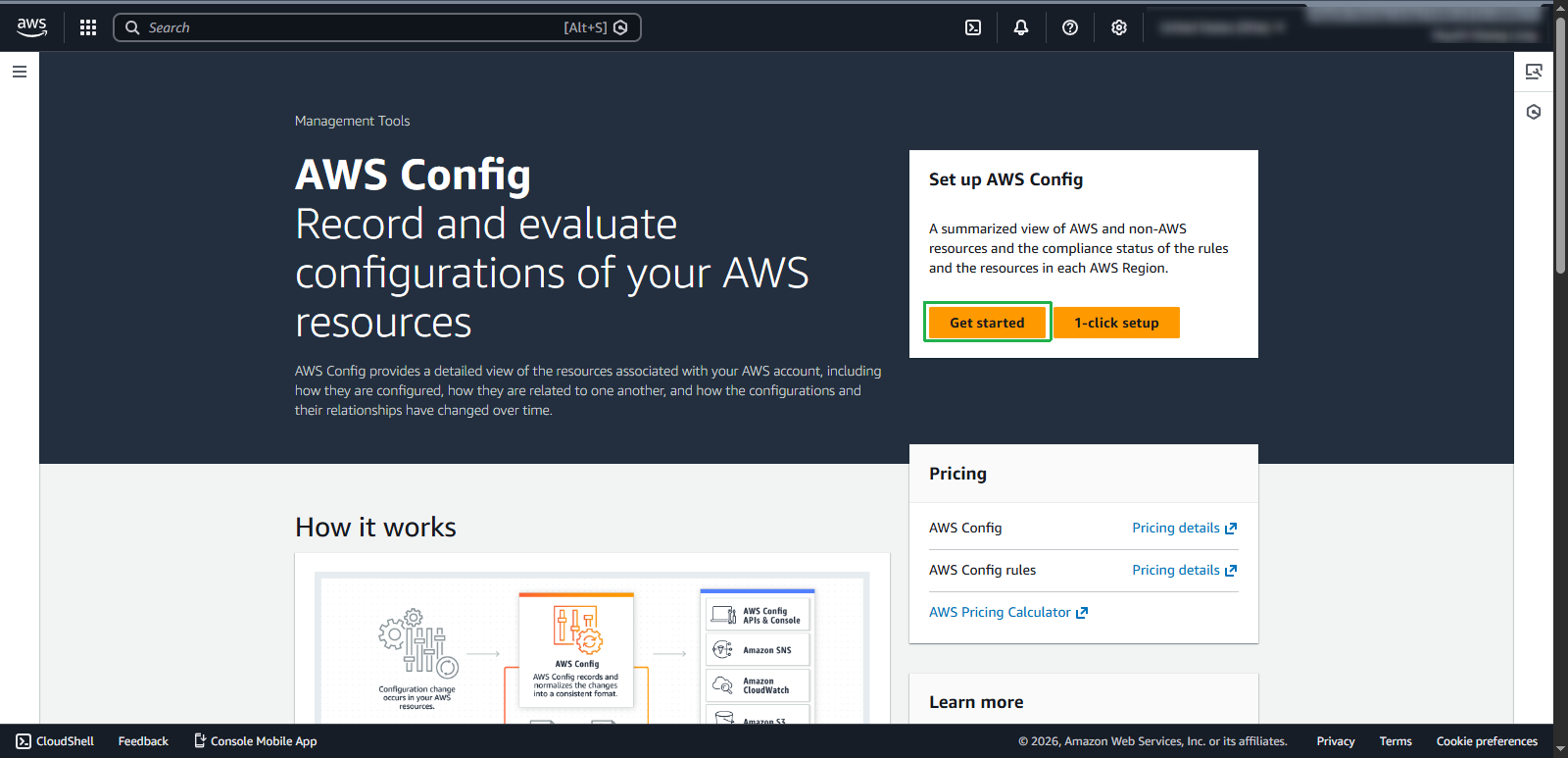The height and width of the screenshot is (758, 1568).
Task: Open CloudShell from the top navigation bar
Action: pos(973,27)
